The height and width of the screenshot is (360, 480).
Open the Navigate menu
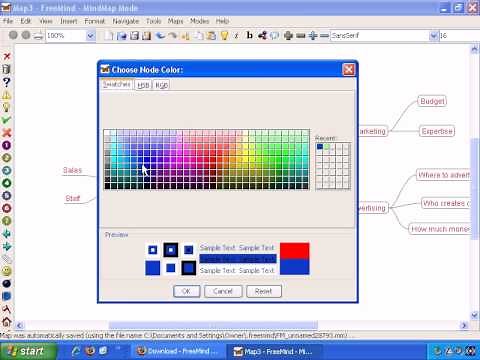[x=126, y=21]
